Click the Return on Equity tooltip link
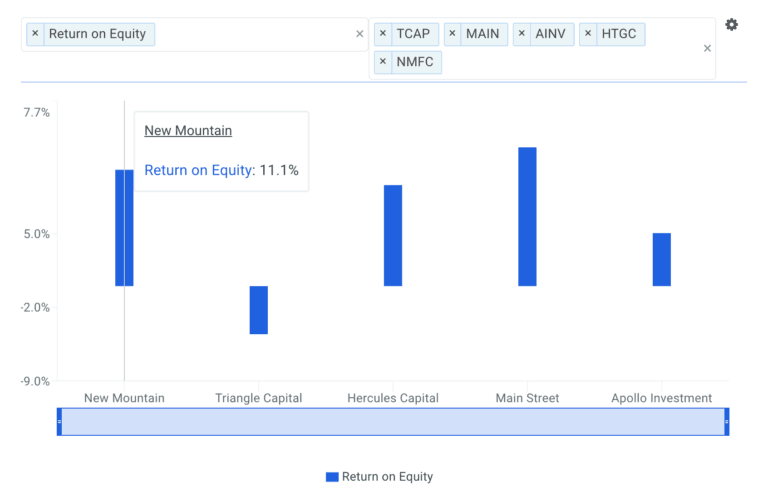 (x=199, y=171)
